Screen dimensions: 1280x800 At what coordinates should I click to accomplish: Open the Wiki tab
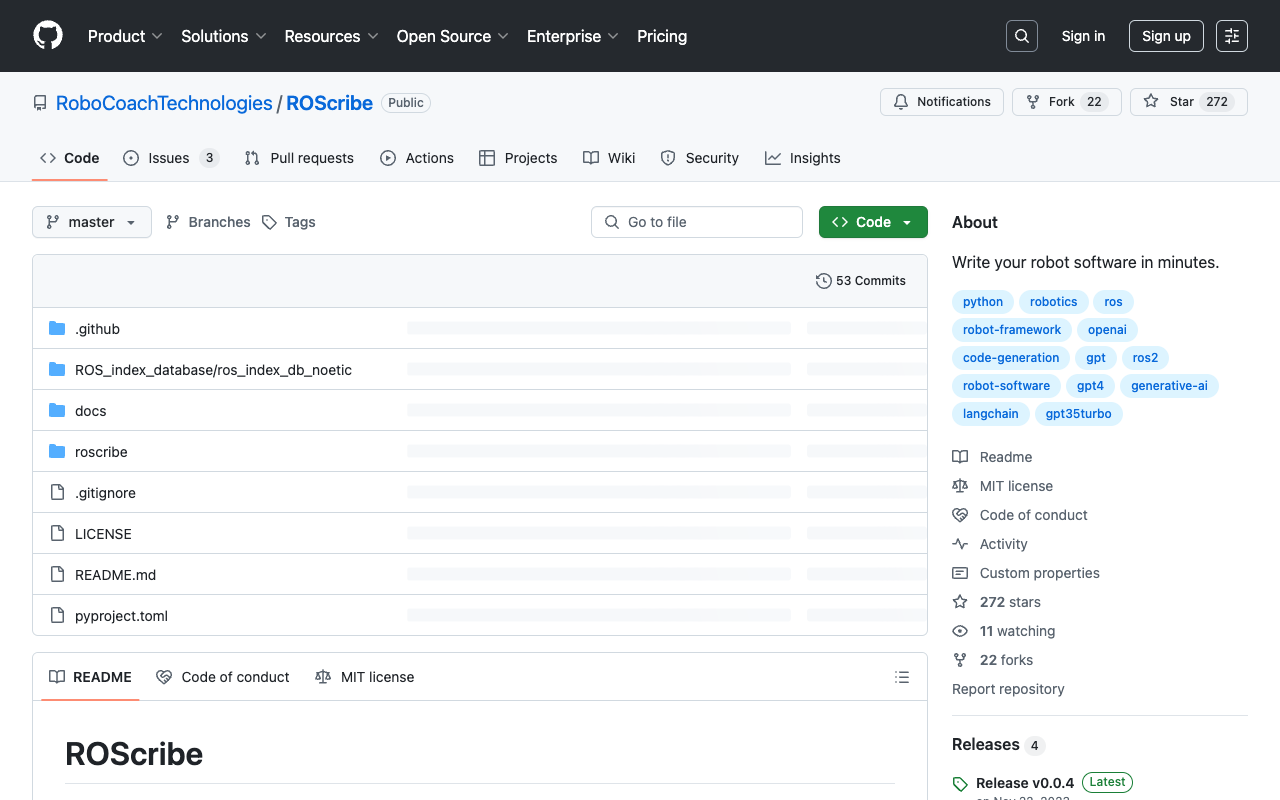point(609,158)
